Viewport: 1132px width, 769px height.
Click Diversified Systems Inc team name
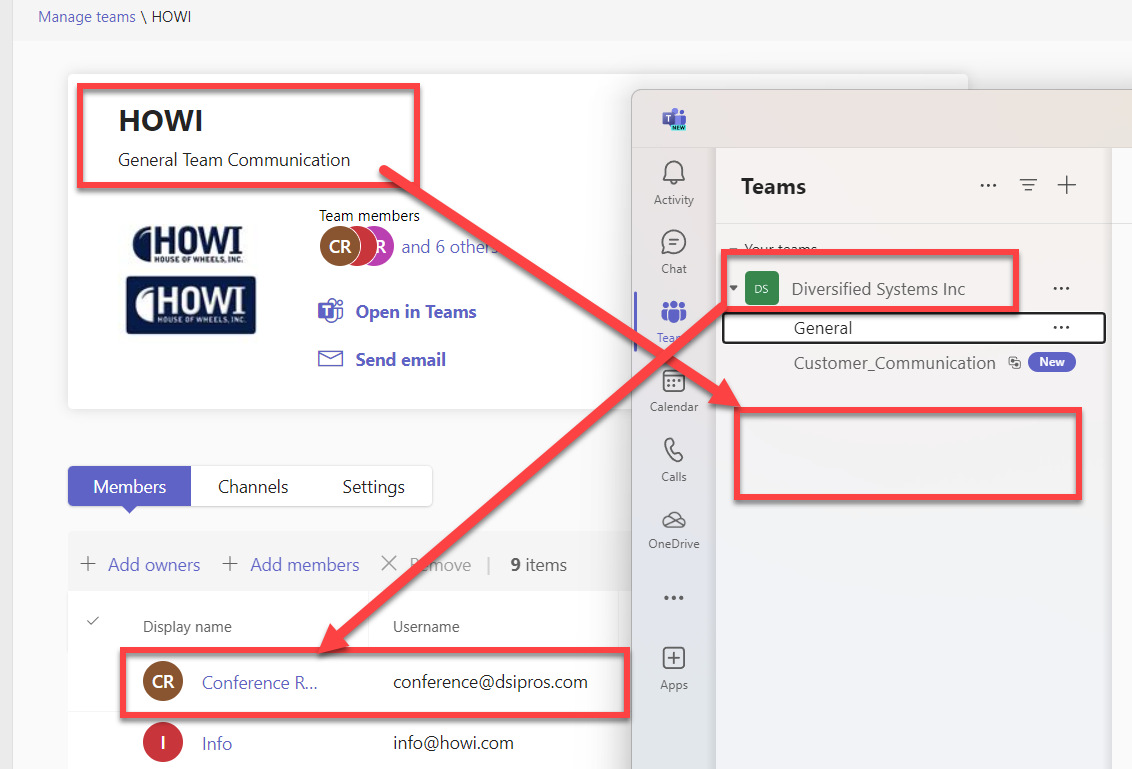click(878, 289)
